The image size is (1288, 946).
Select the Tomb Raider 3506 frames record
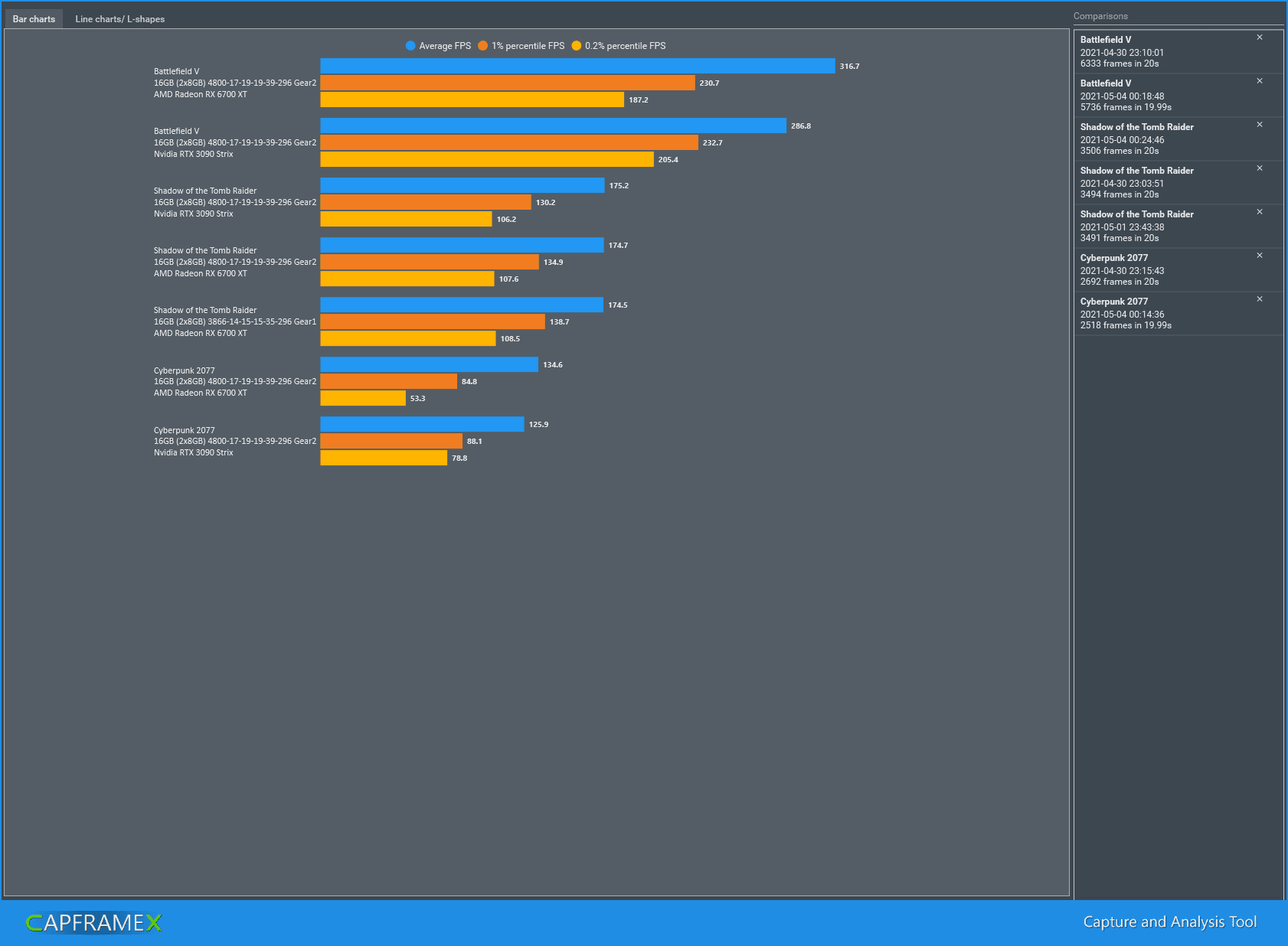(1178, 139)
